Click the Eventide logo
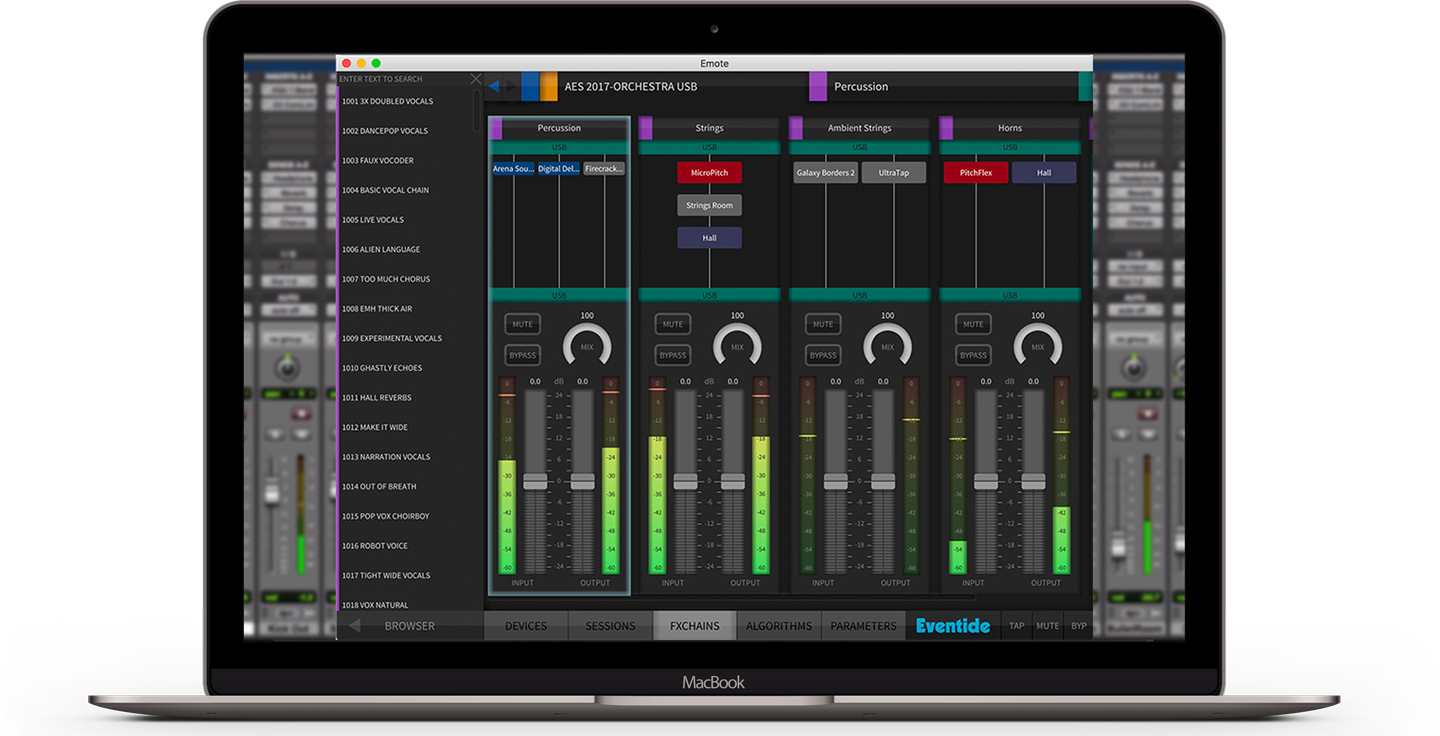This screenshot has width=1440, height=736. 953,626
